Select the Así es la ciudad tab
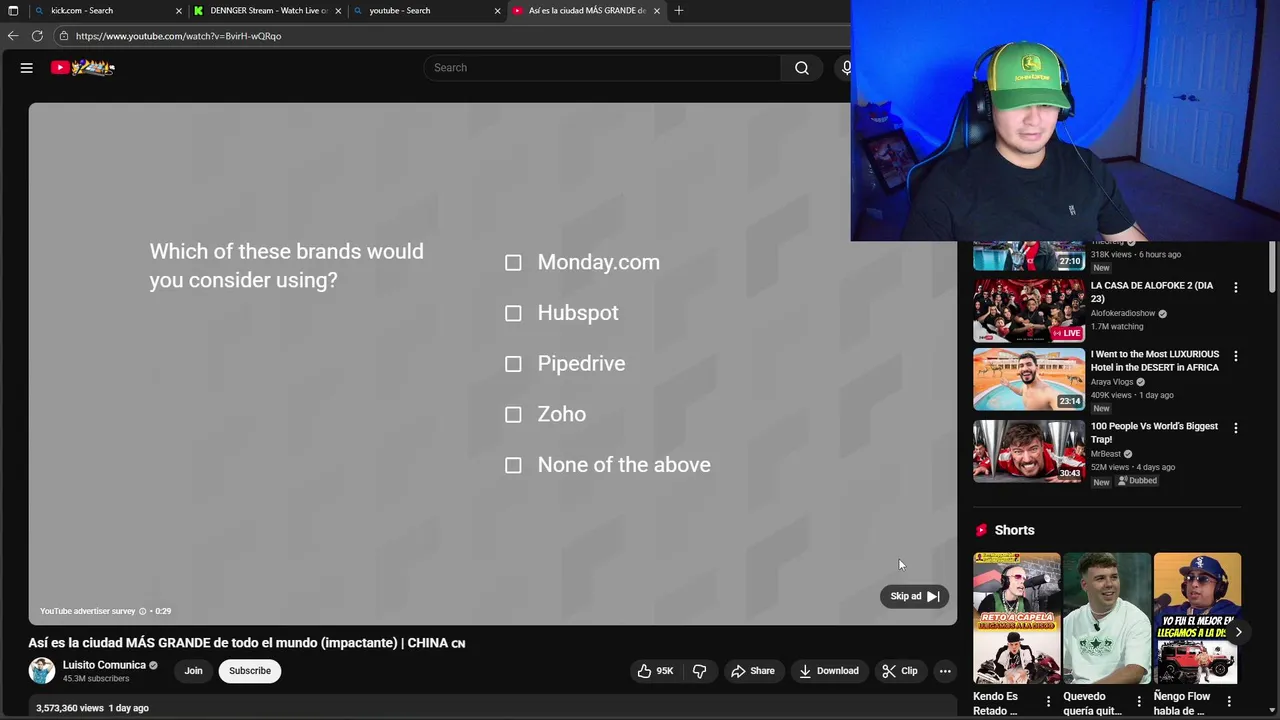This screenshot has height=720, width=1280. [586, 11]
